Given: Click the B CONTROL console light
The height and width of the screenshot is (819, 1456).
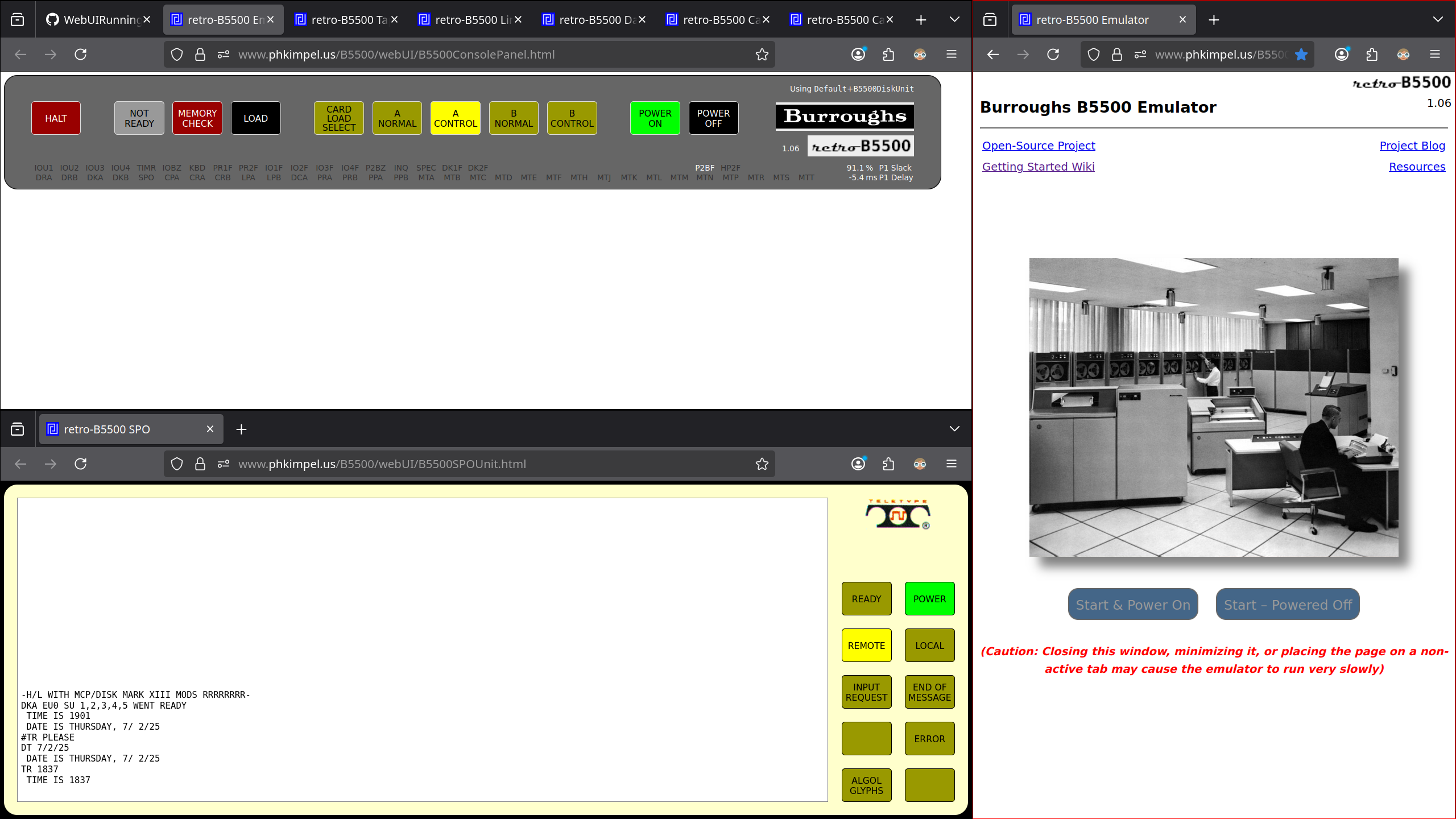Looking at the screenshot, I should click(572, 118).
